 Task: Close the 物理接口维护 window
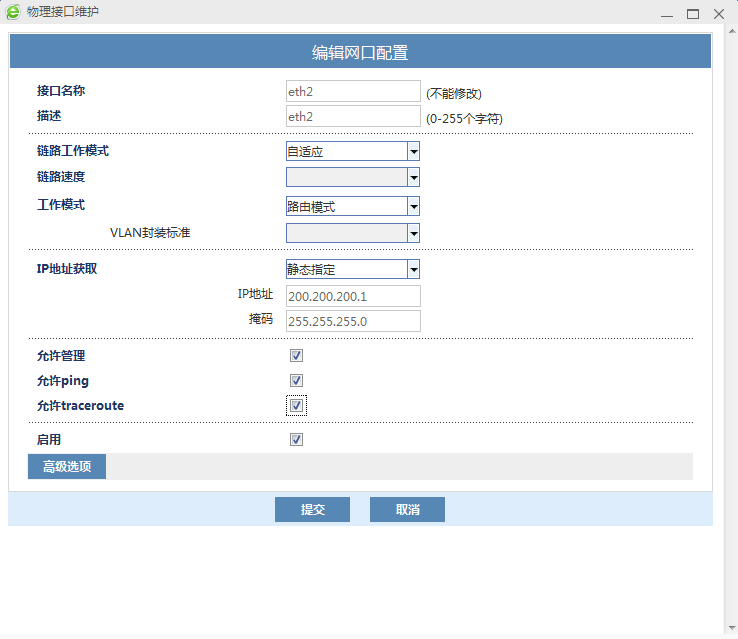point(718,14)
